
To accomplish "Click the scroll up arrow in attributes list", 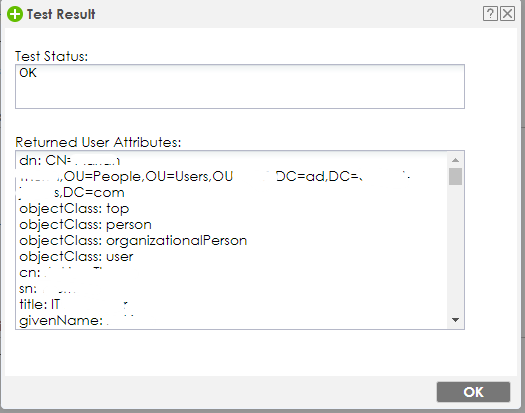I will (x=455, y=160).
